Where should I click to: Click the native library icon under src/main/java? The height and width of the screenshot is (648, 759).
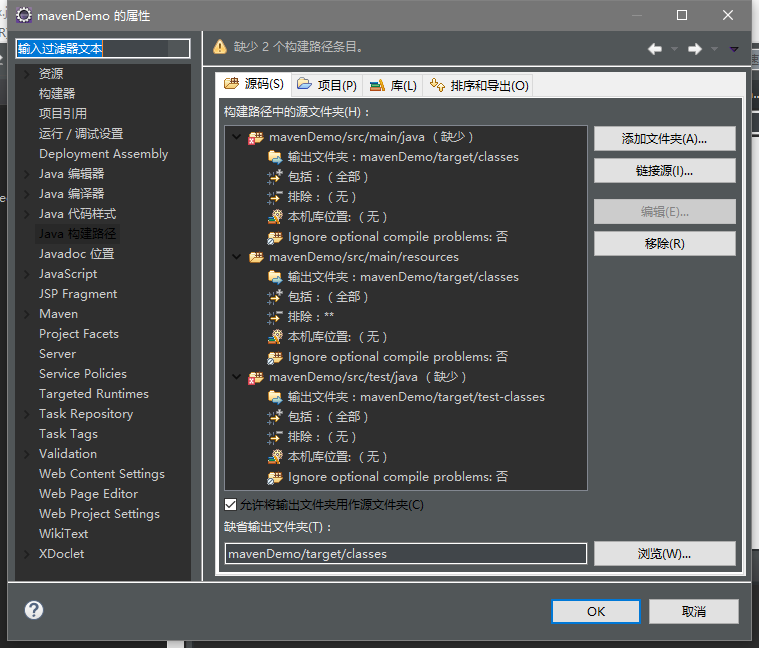pyautogui.click(x=275, y=217)
